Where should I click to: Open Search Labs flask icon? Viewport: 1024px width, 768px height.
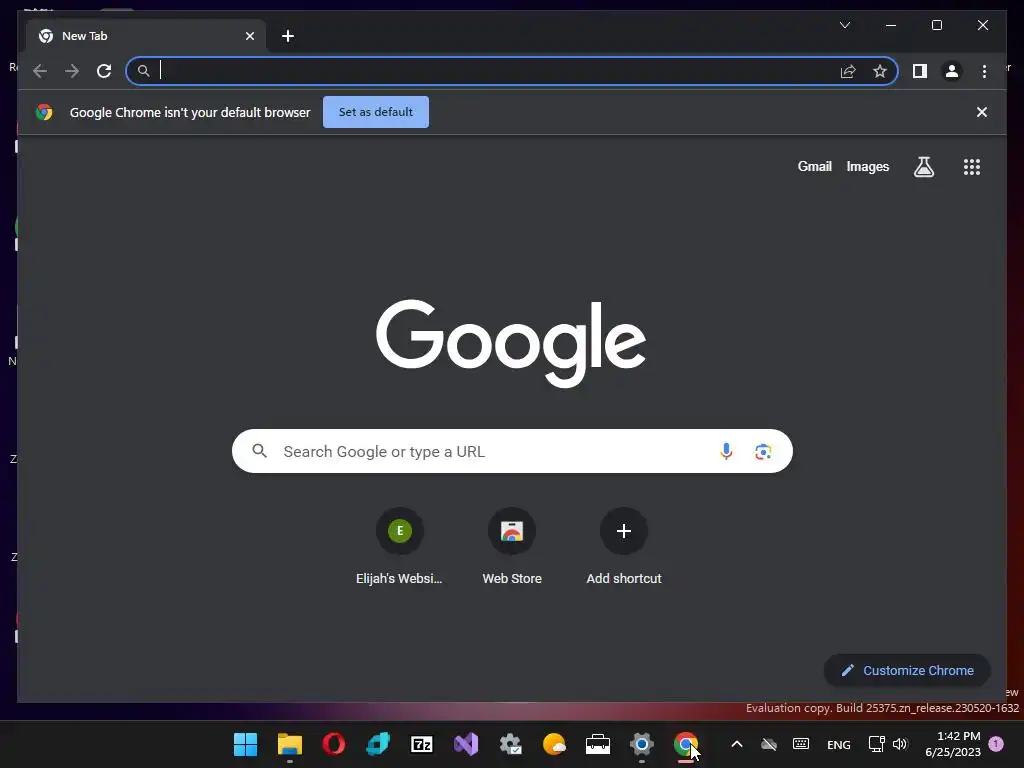923,167
